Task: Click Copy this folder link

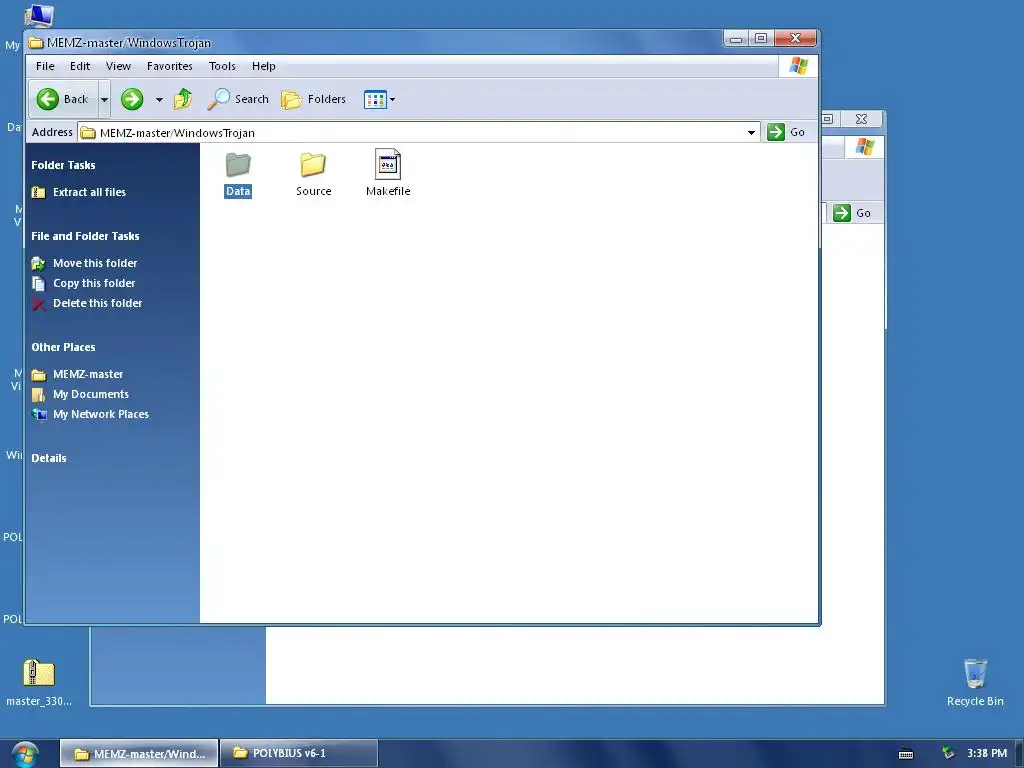Action: [94, 283]
